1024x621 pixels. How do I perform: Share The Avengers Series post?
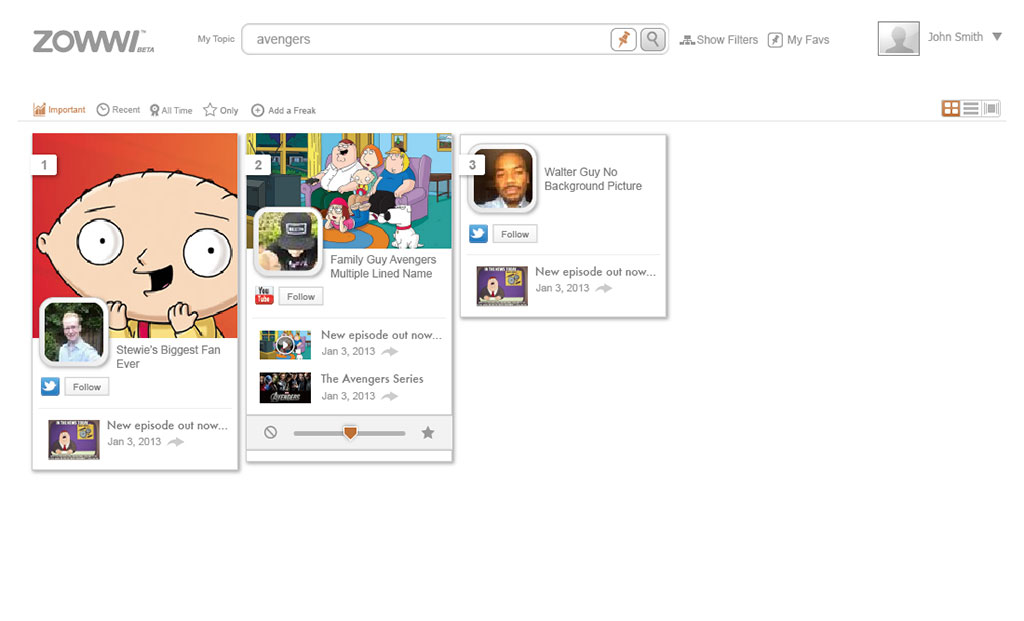390,396
